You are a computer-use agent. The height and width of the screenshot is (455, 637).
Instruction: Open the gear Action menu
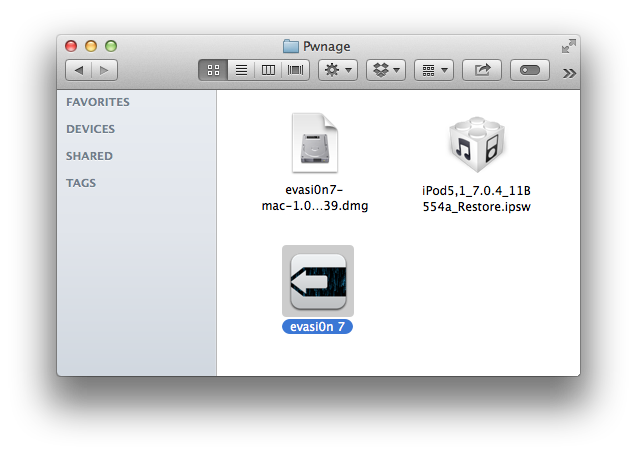[337, 70]
